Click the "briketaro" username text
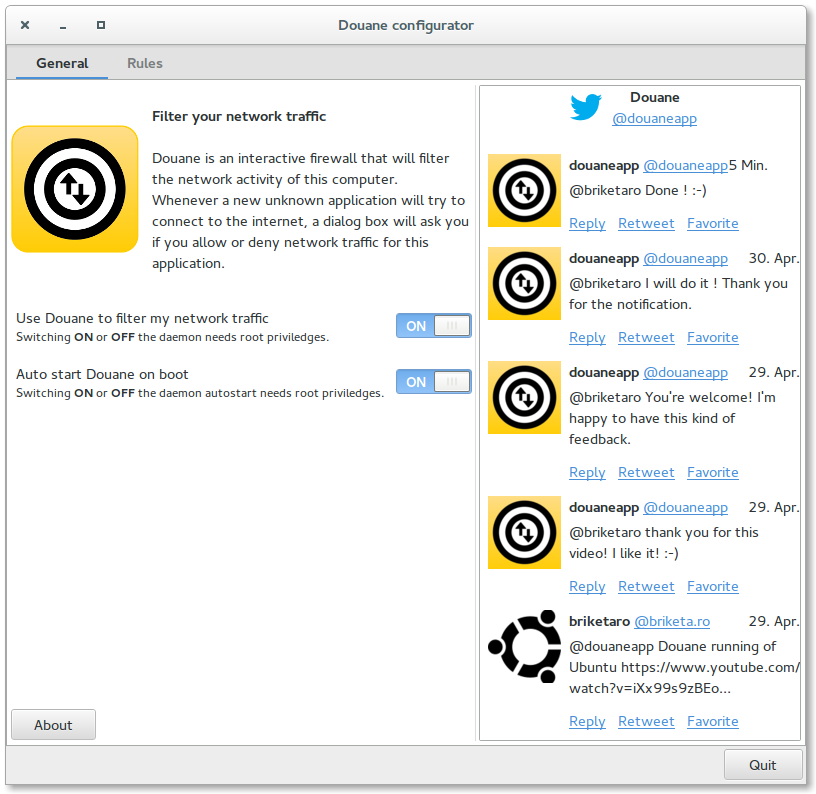The width and height of the screenshot is (816, 794). [599, 621]
